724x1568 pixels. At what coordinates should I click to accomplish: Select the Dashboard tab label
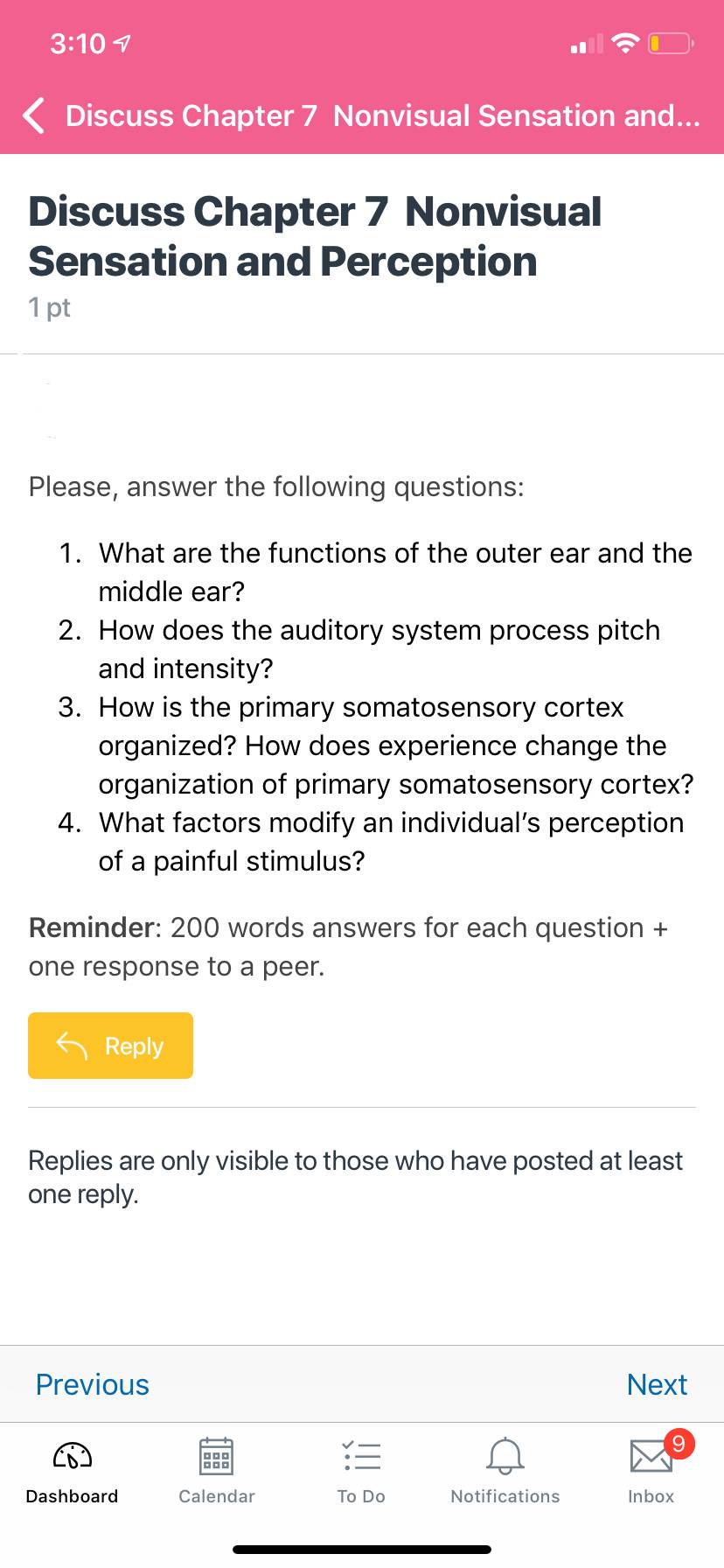click(x=72, y=1496)
